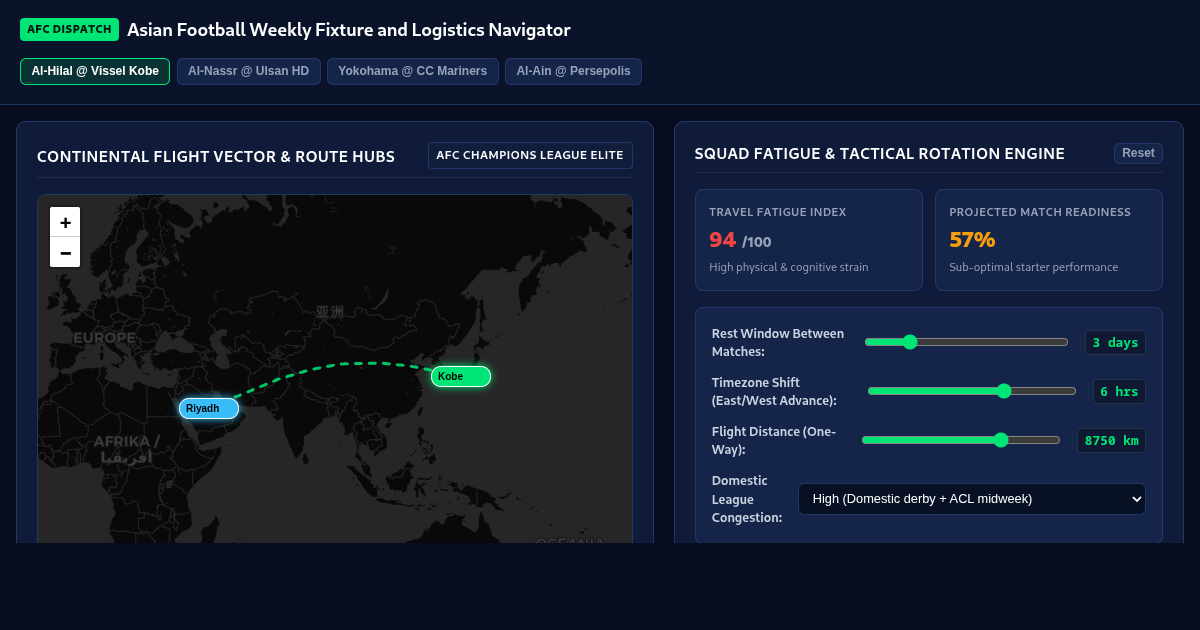
Task: Click 'Sub-optimal starter performance' text
Action: pyautogui.click(x=1034, y=267)
